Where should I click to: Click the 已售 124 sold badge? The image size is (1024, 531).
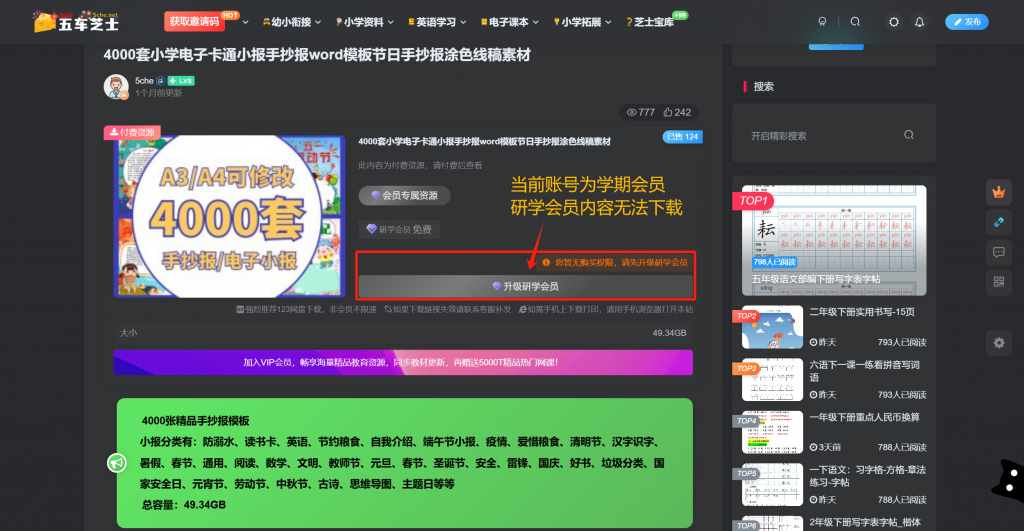coord(682,137)
